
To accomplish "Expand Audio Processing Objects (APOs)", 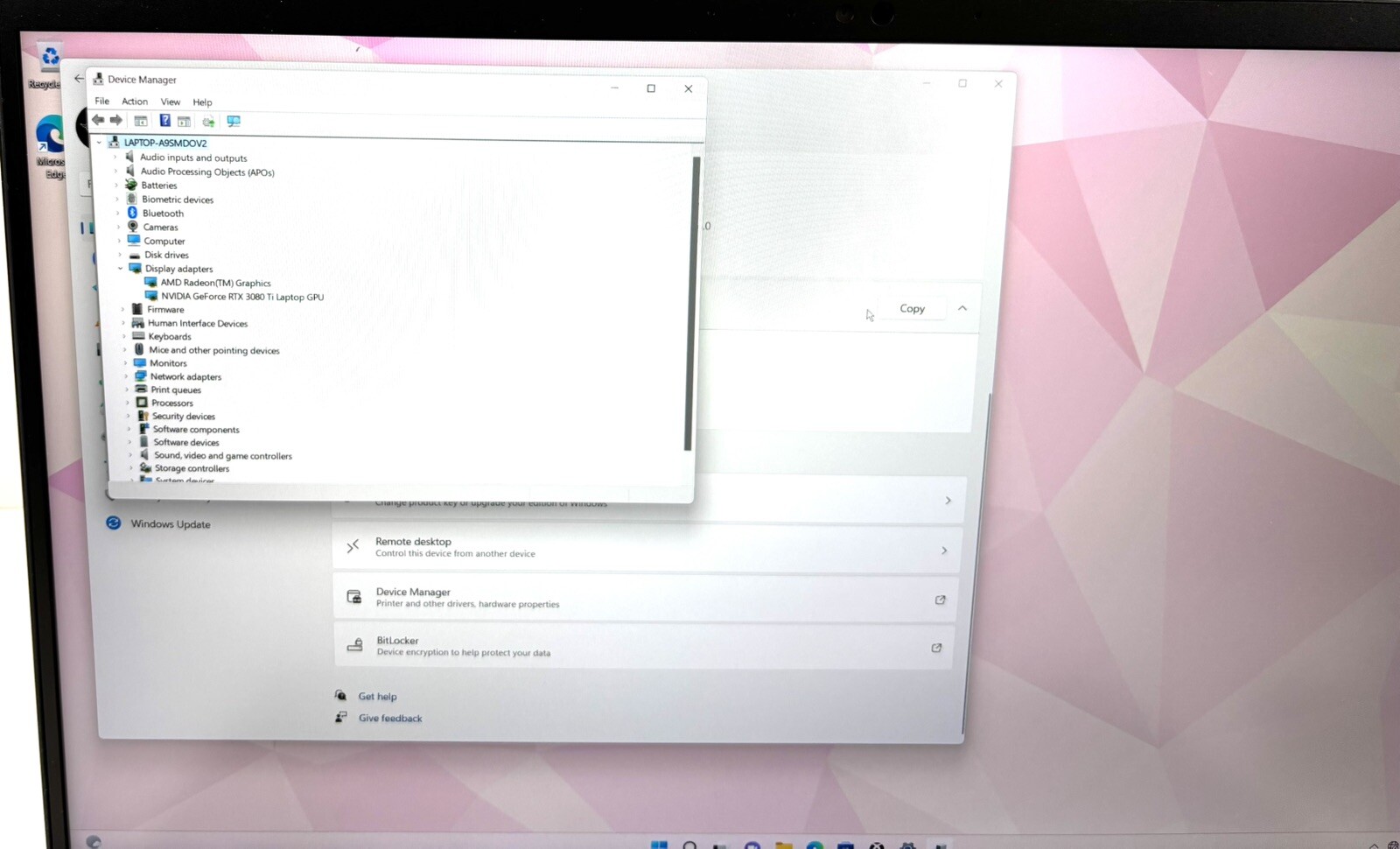I will tap(116, 172).
